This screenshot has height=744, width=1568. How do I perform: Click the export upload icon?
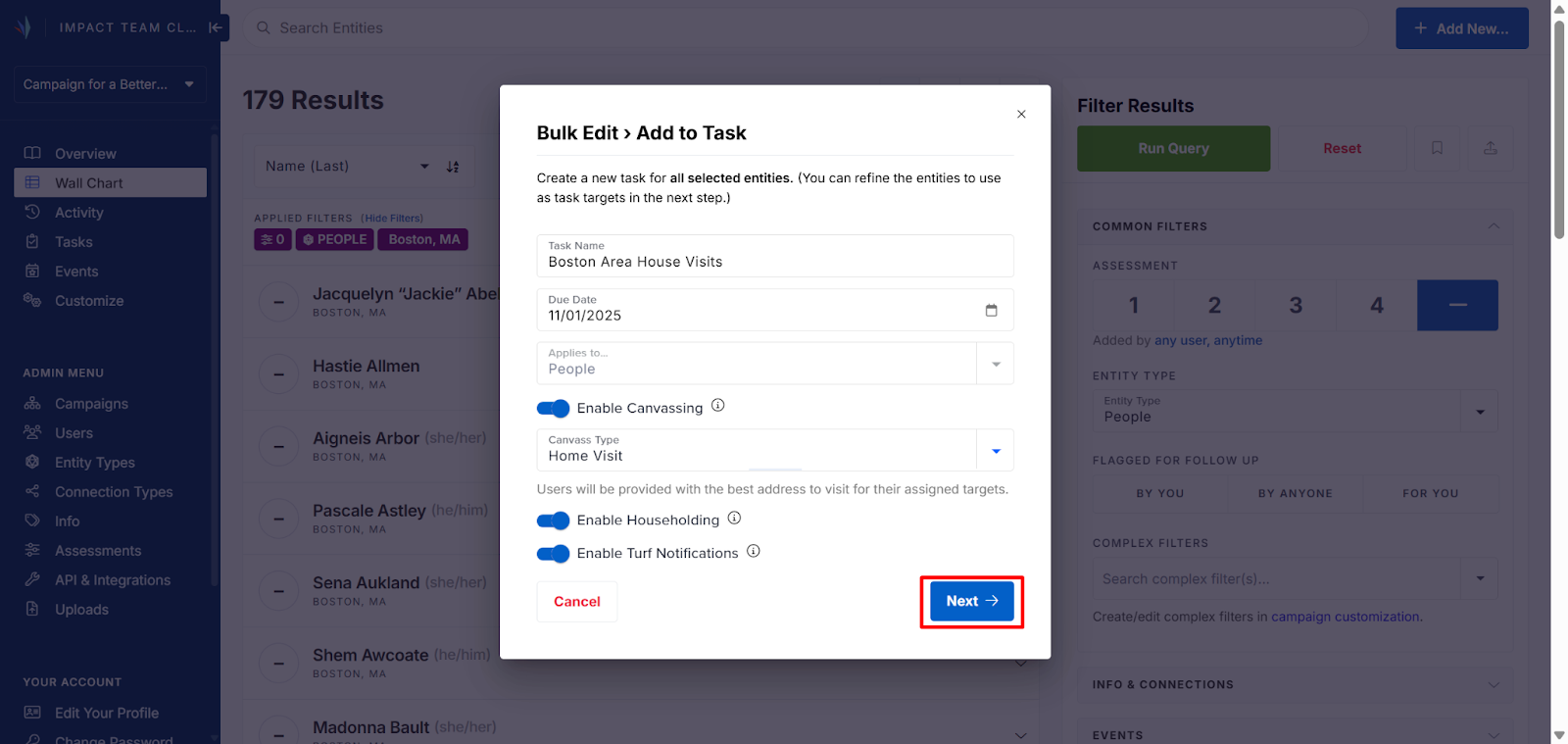tap(1491, 148)
